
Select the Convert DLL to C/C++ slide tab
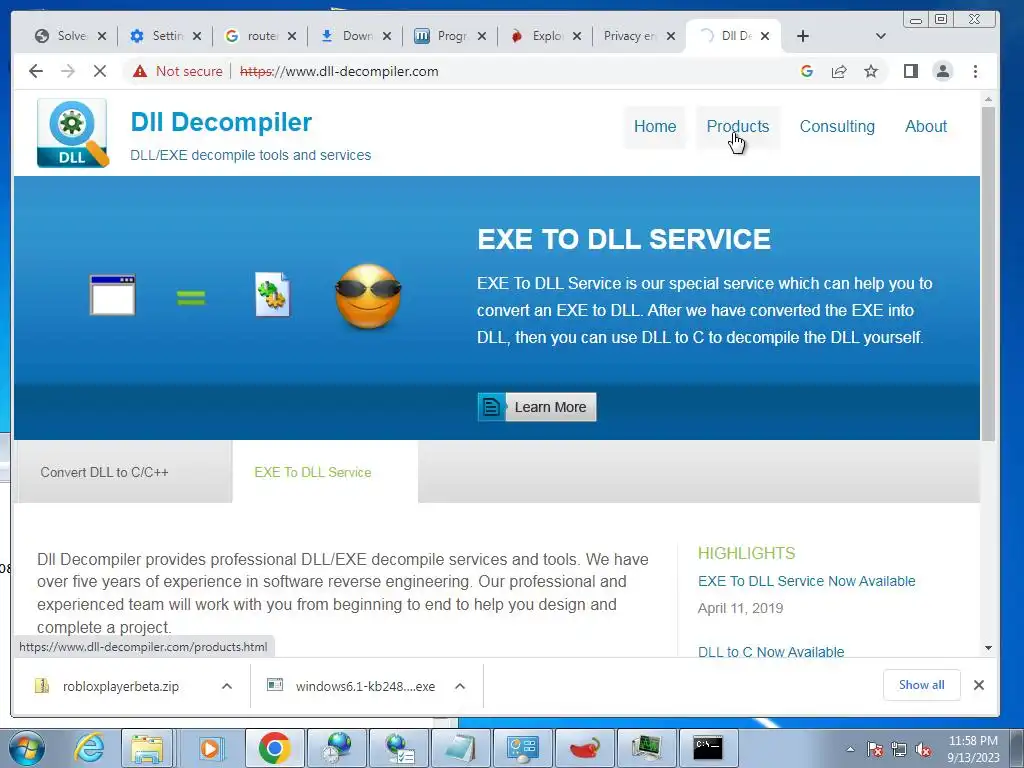104,472
